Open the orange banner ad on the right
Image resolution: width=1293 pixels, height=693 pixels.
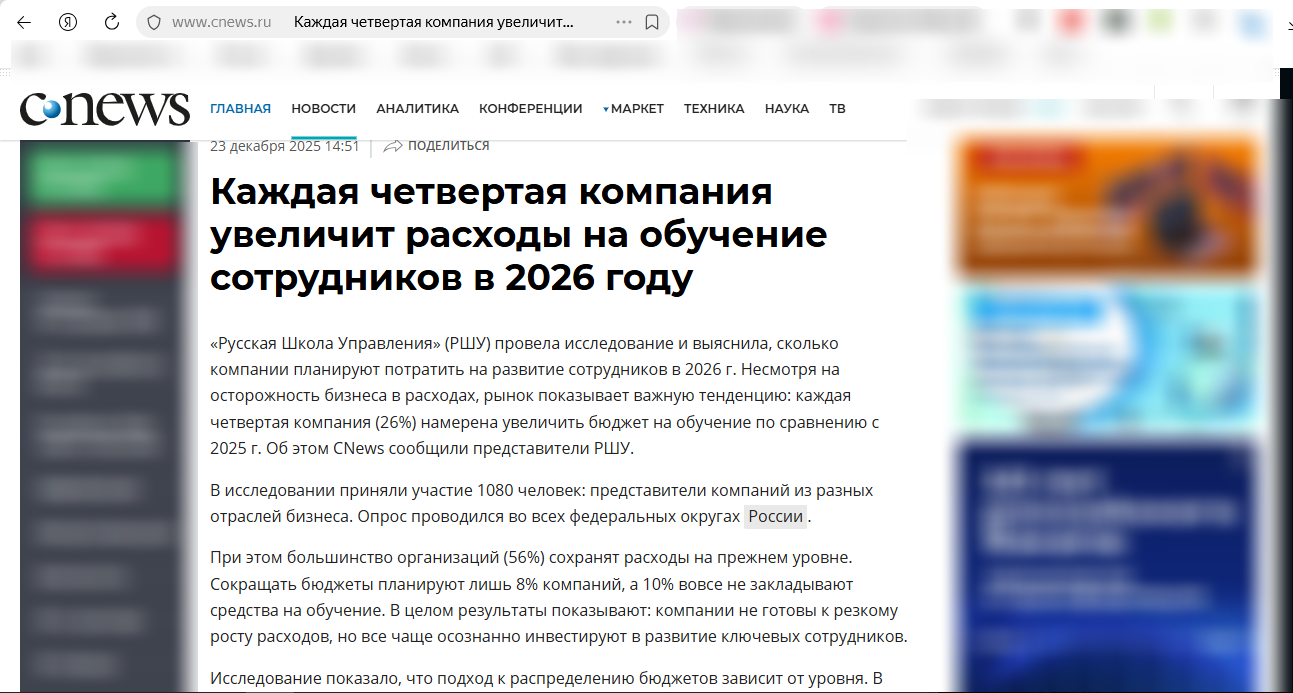(x=1106, y=207)
